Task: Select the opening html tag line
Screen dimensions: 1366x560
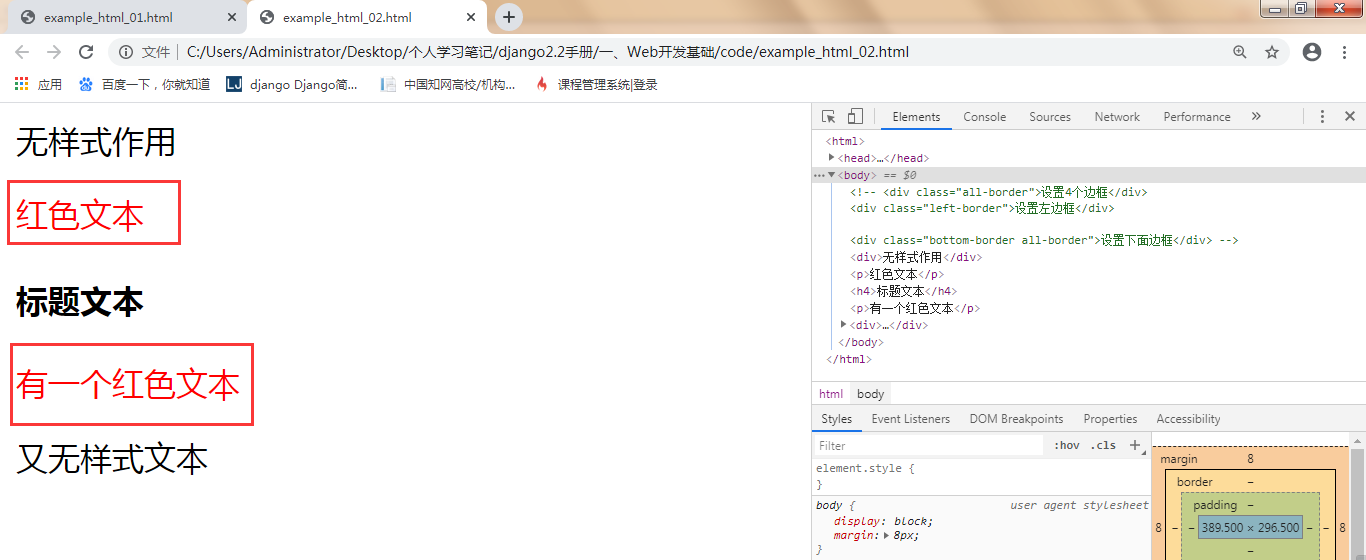Action: pos(845,141)
